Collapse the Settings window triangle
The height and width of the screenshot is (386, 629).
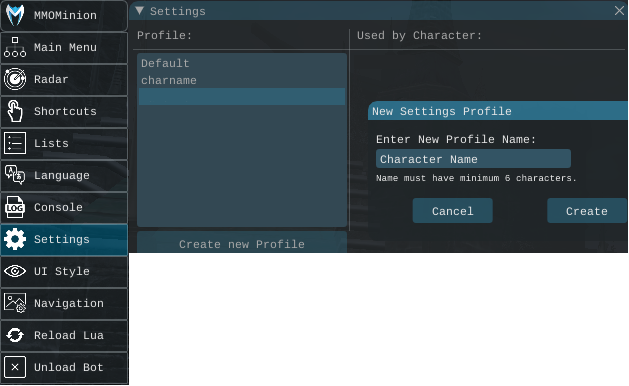point(140,11)
